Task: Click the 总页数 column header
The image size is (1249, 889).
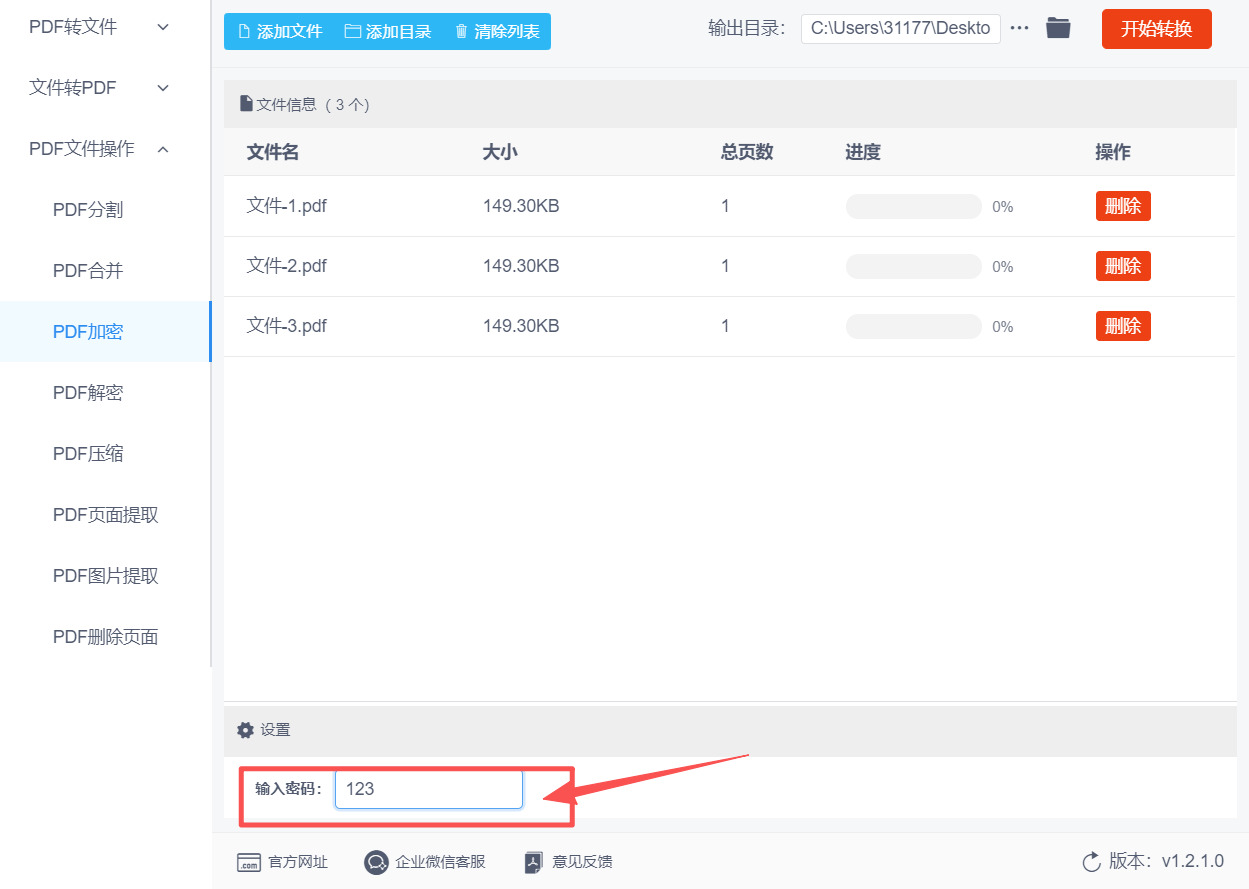Action: pyautogui.click(x=747, y=152)
